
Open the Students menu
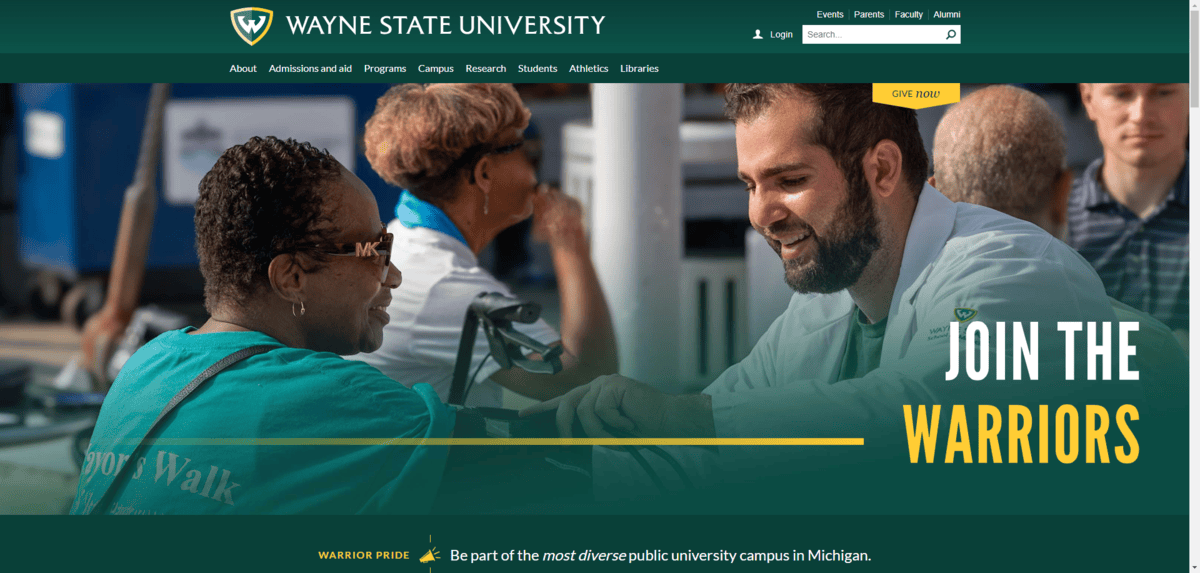click(x=538, y=68)
